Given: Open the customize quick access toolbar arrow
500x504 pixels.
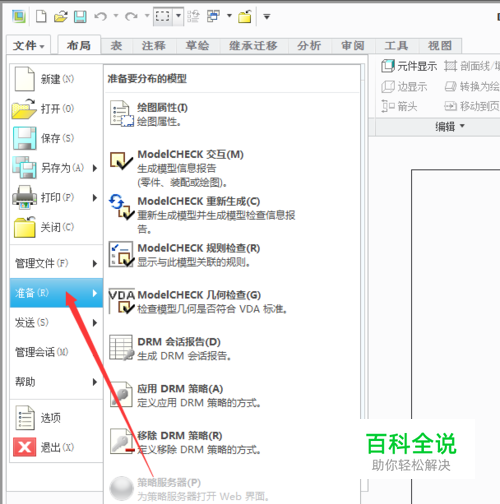Looking at the screenshot, I should [x=267, y=16].
